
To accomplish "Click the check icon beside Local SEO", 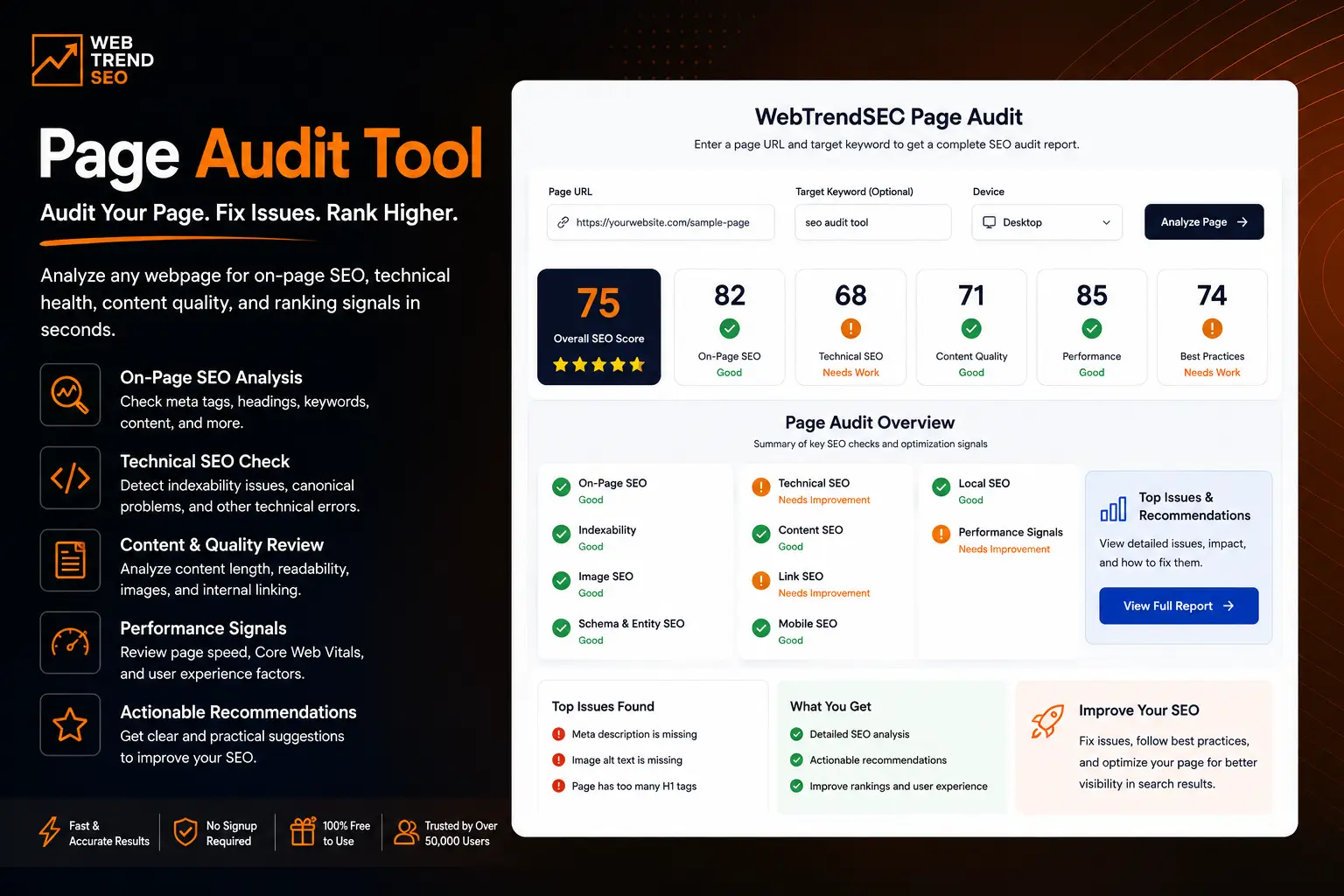I will (x=941, y=487).
